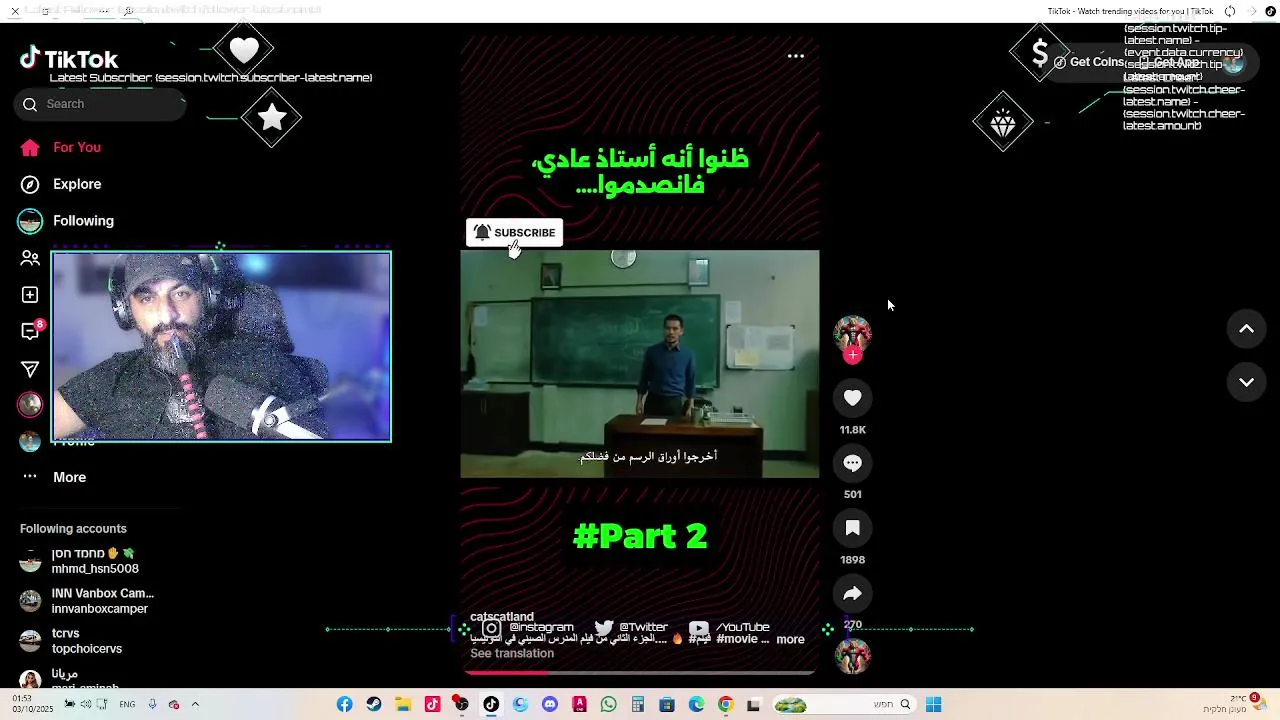The width and height of the screenshot is (1280, 720).
Task: Open Facebook from the taskbar
Action: (x=345, y=705)
